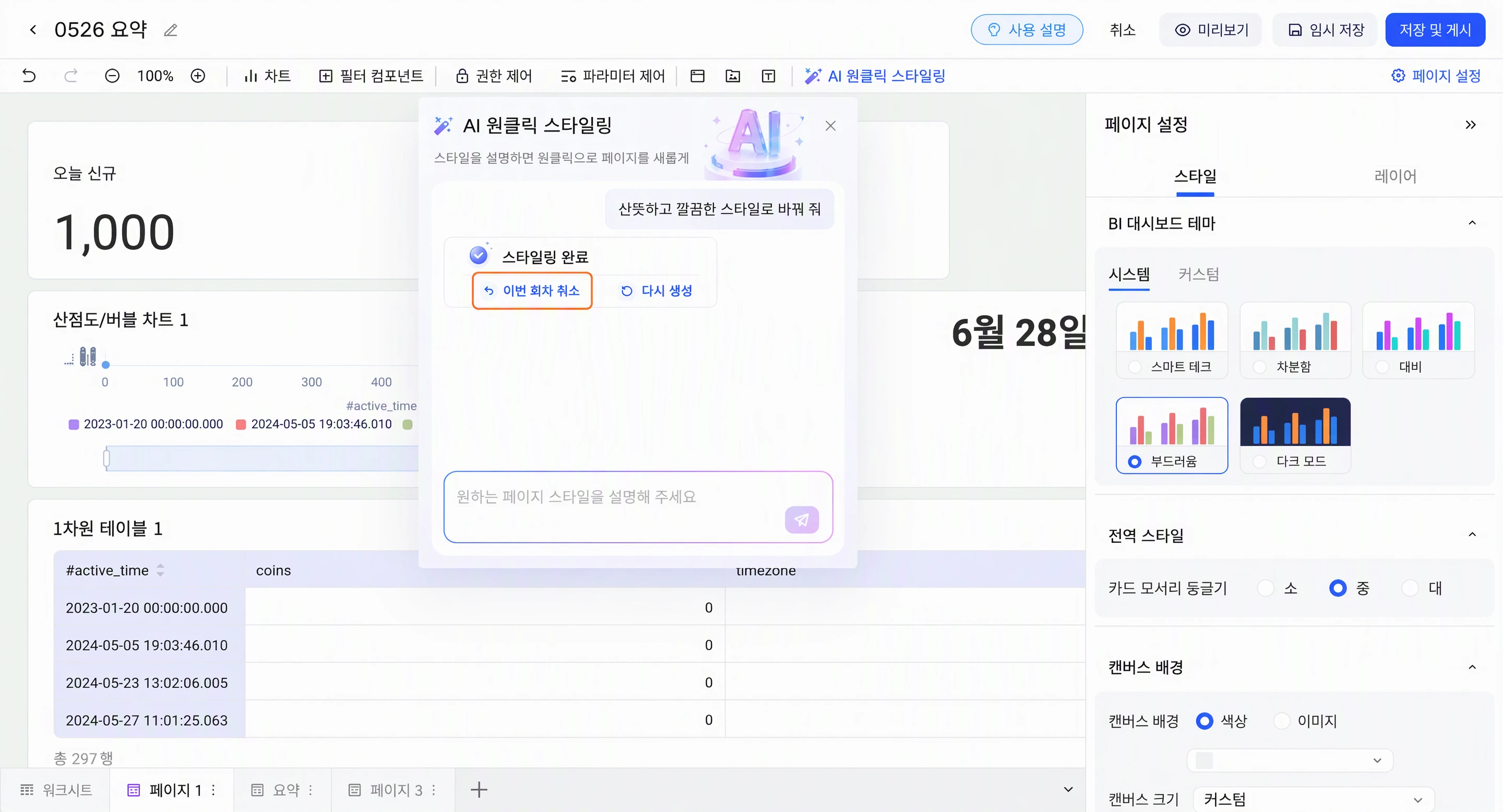This screenshot has height=812, width=1503.
Task: Insert a tab container component icon
Action: coord(697,76)
